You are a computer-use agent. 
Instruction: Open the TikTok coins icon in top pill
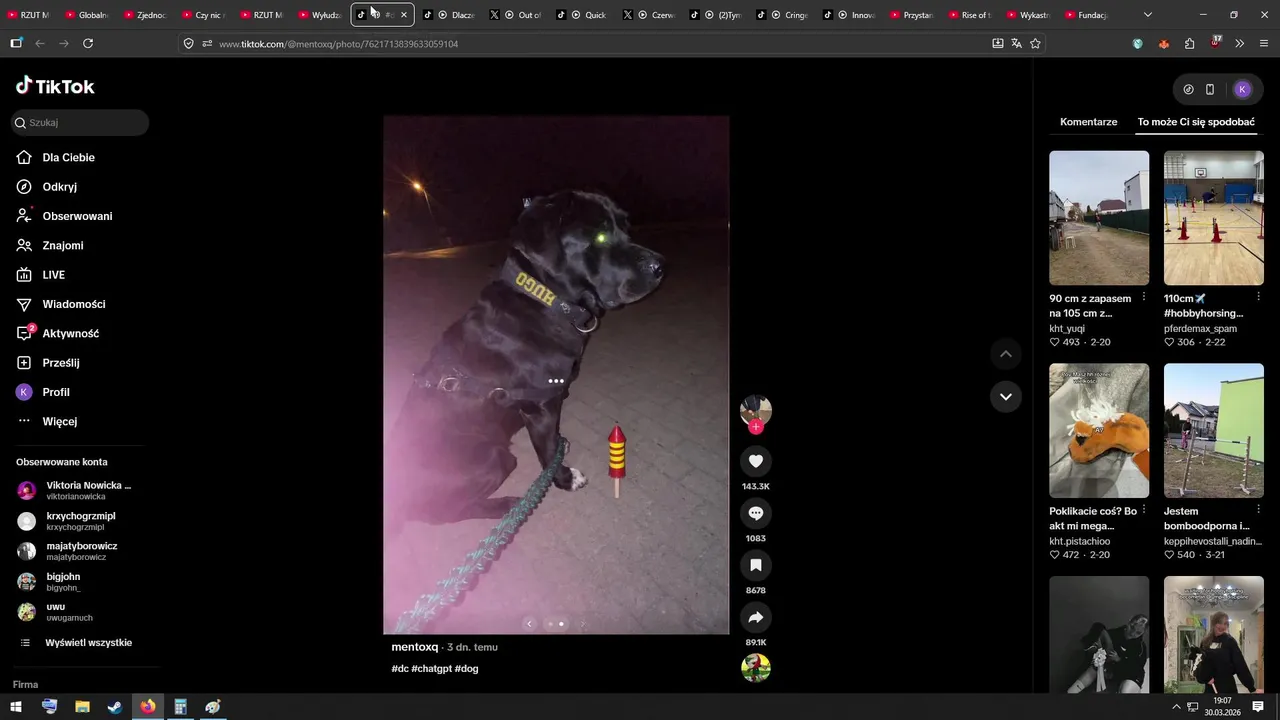[x=1188, y=89]
